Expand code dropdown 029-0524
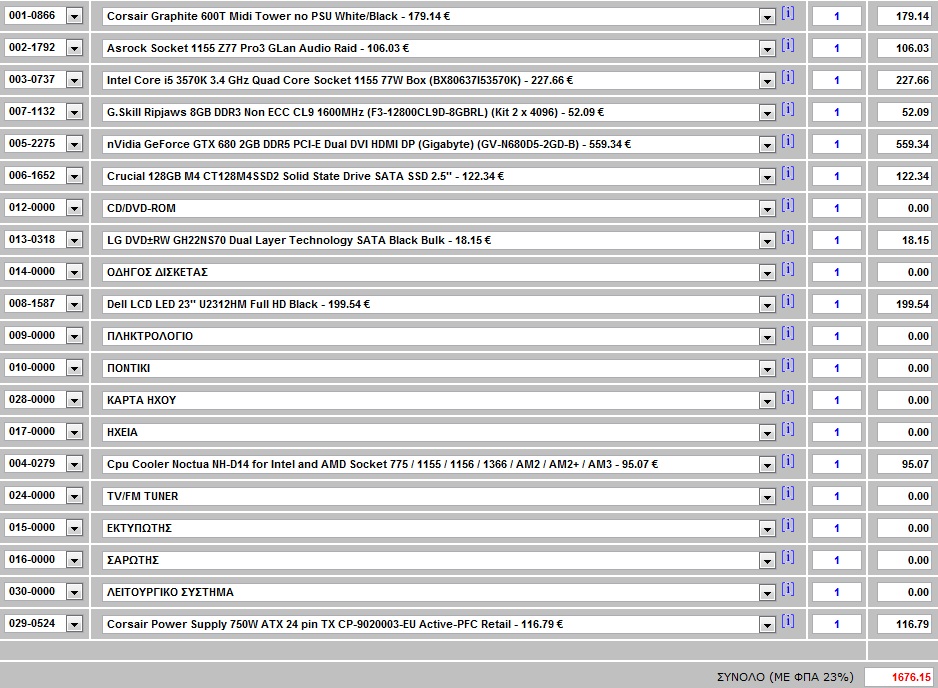938x688 pixels. pos(74,625)
